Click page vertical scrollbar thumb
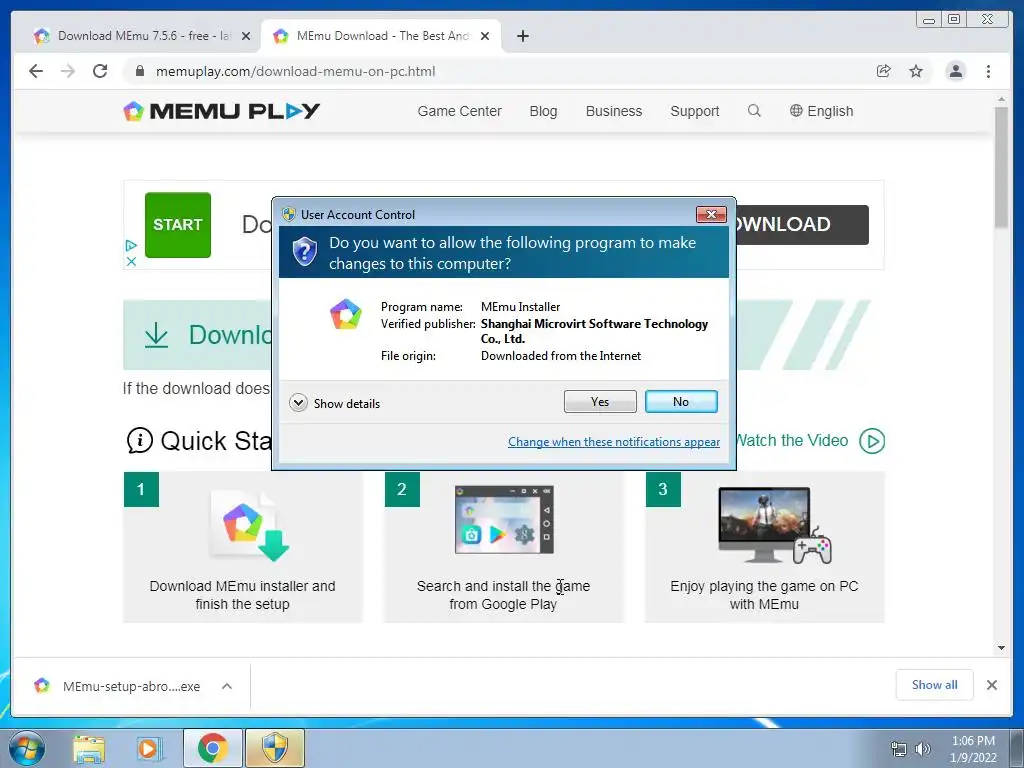The image size is (1024, 768). coord(1001,167)
